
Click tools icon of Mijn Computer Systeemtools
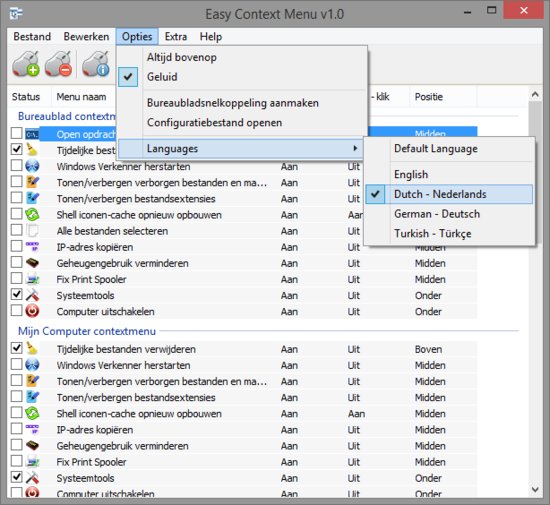pos(32,478)
